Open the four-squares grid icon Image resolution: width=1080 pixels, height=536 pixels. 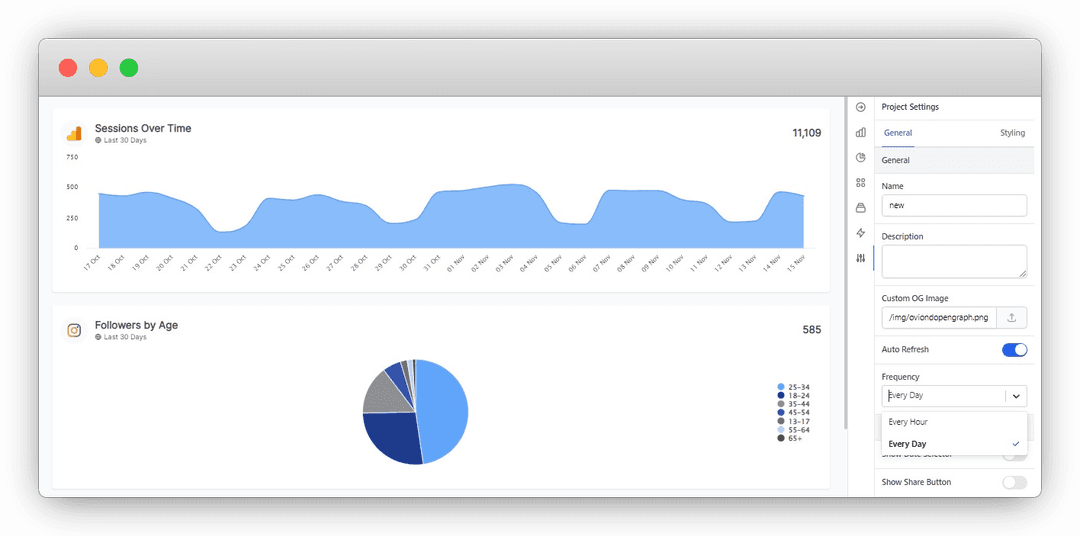pos(860,183)
